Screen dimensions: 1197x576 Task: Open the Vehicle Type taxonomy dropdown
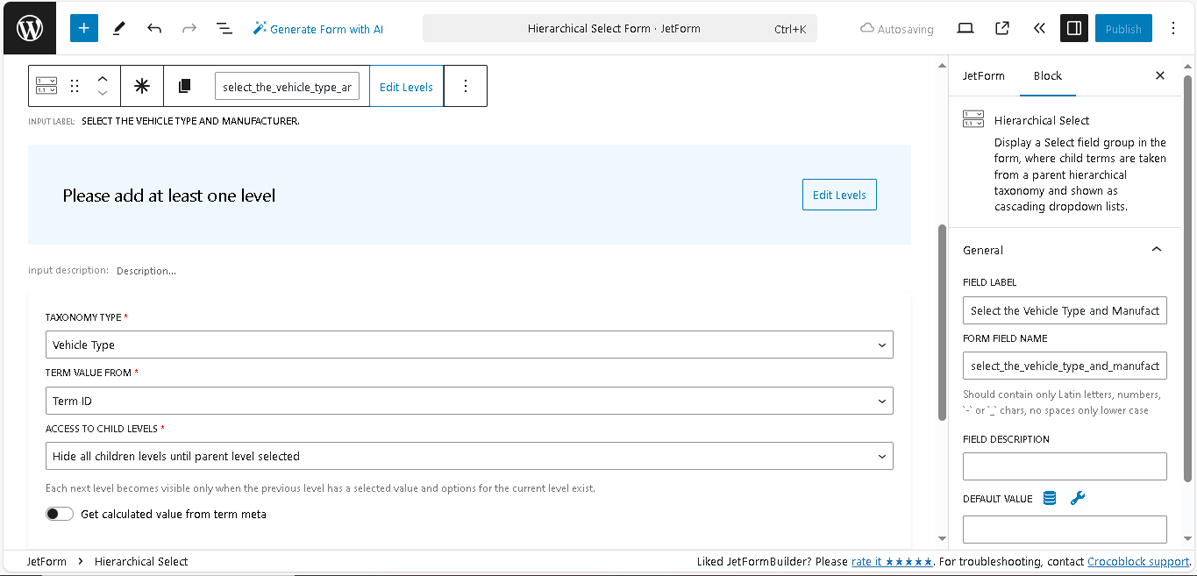(469, 344)
